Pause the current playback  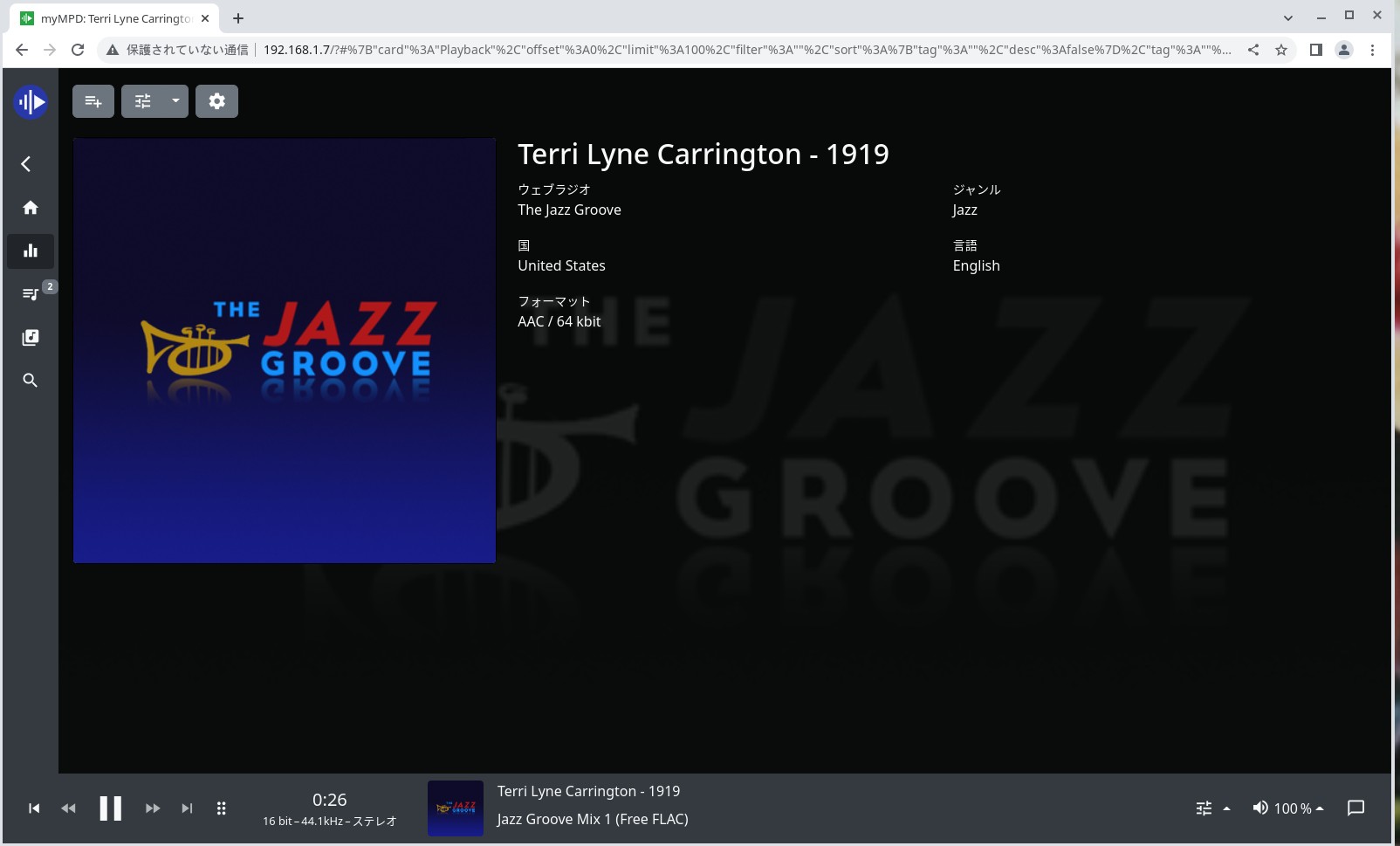pos(111,808)
